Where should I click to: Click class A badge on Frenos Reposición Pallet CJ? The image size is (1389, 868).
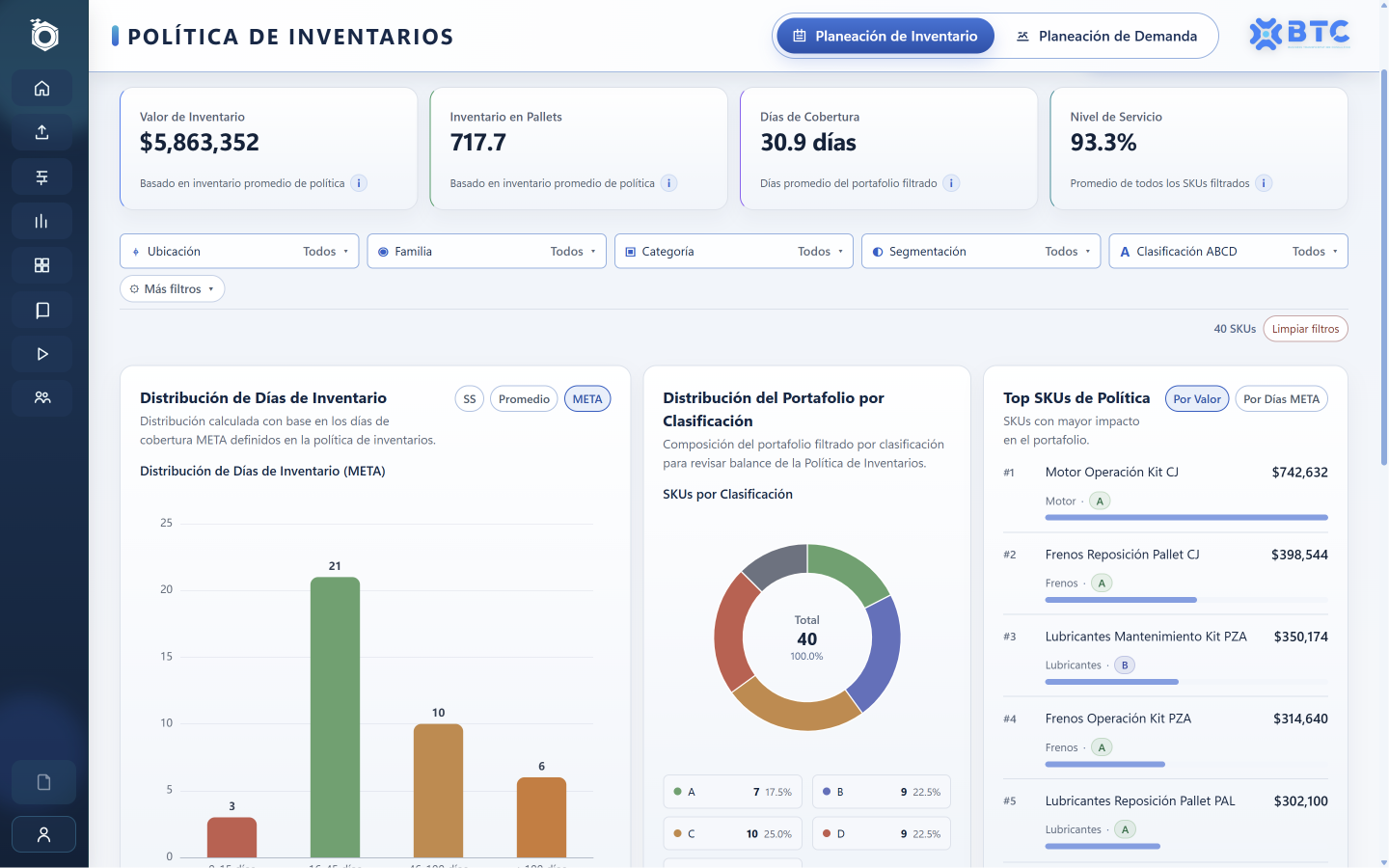(1102, 583)
